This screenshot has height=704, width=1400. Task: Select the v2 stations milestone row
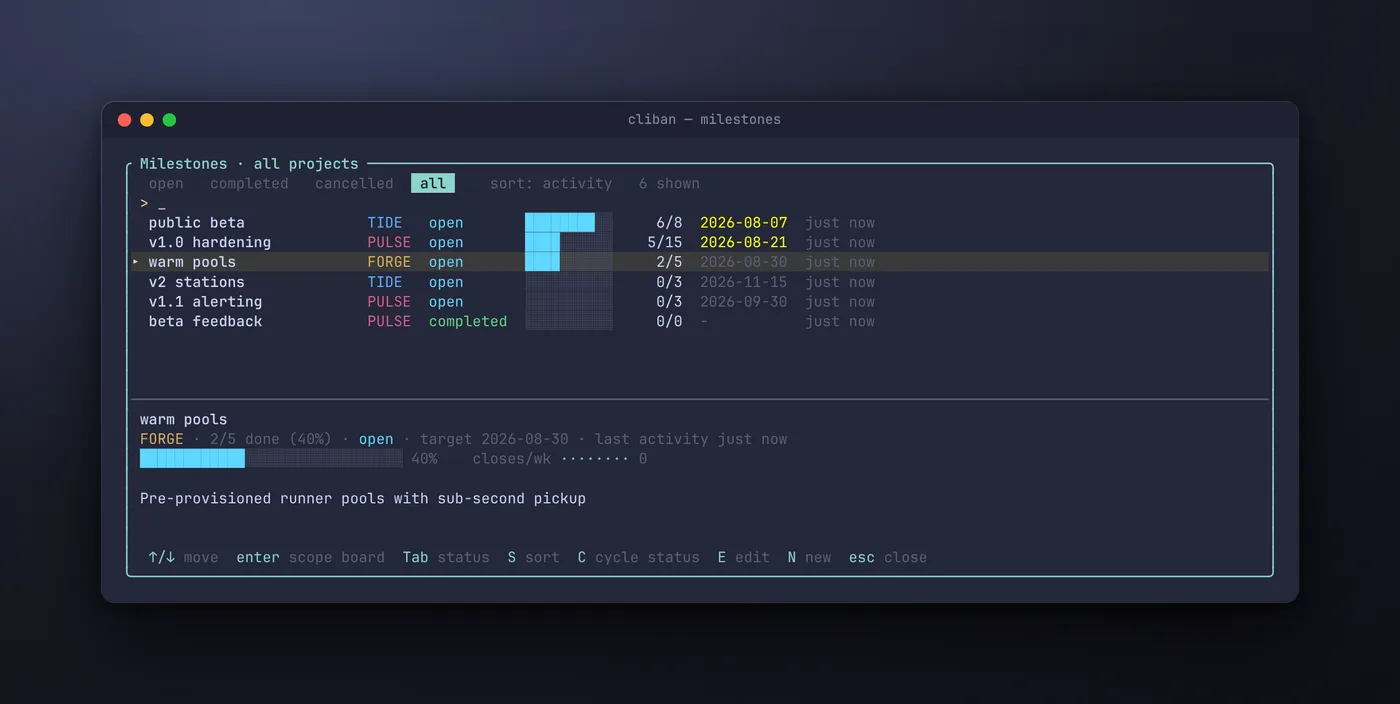(700, 282)
